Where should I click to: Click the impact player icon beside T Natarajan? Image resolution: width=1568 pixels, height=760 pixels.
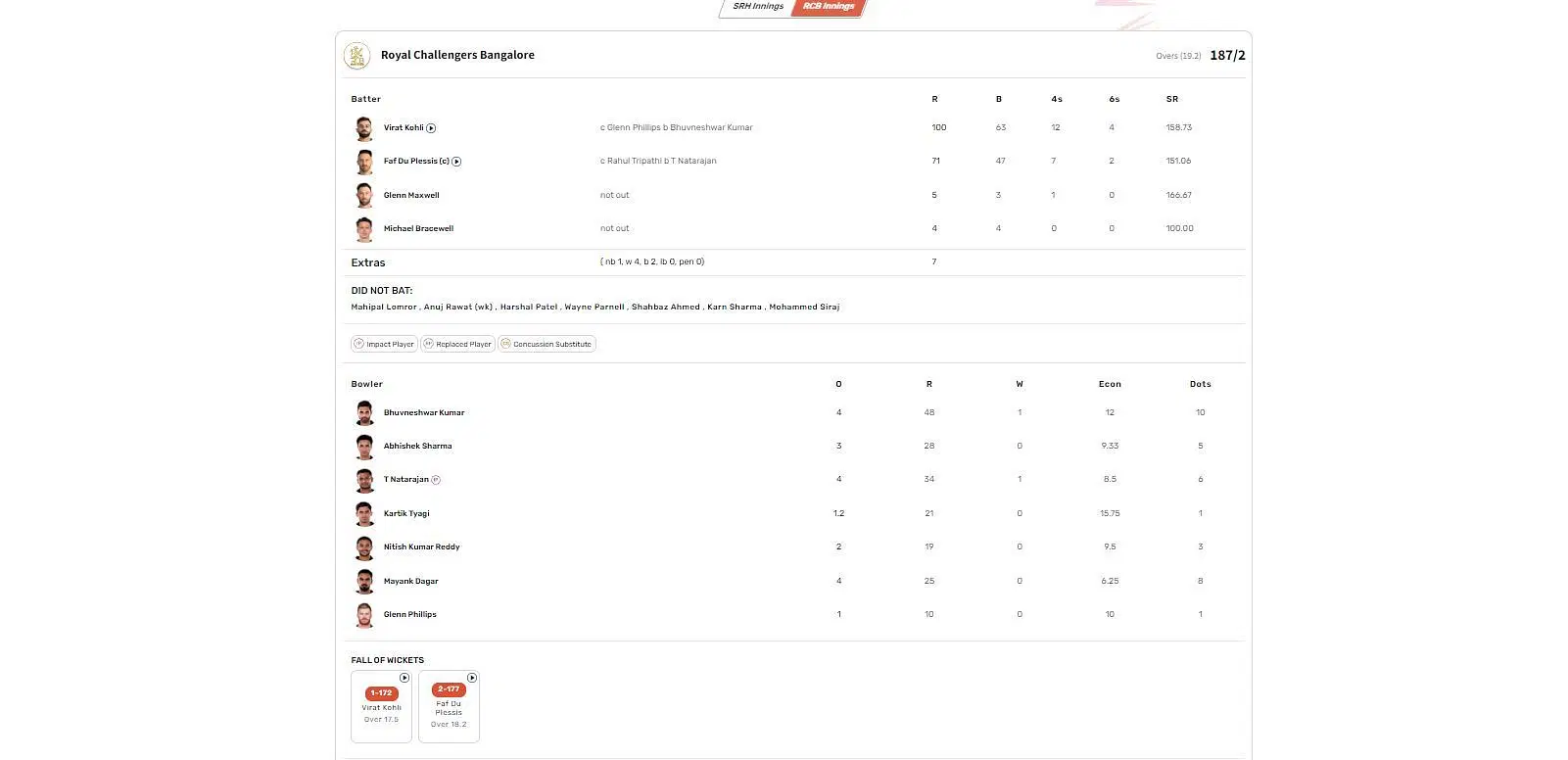pyautogui.click(x=436, y=480)
